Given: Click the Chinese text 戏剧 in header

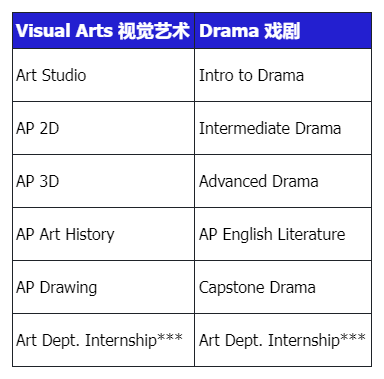Looking at the screenshot, I should point(282,31).
